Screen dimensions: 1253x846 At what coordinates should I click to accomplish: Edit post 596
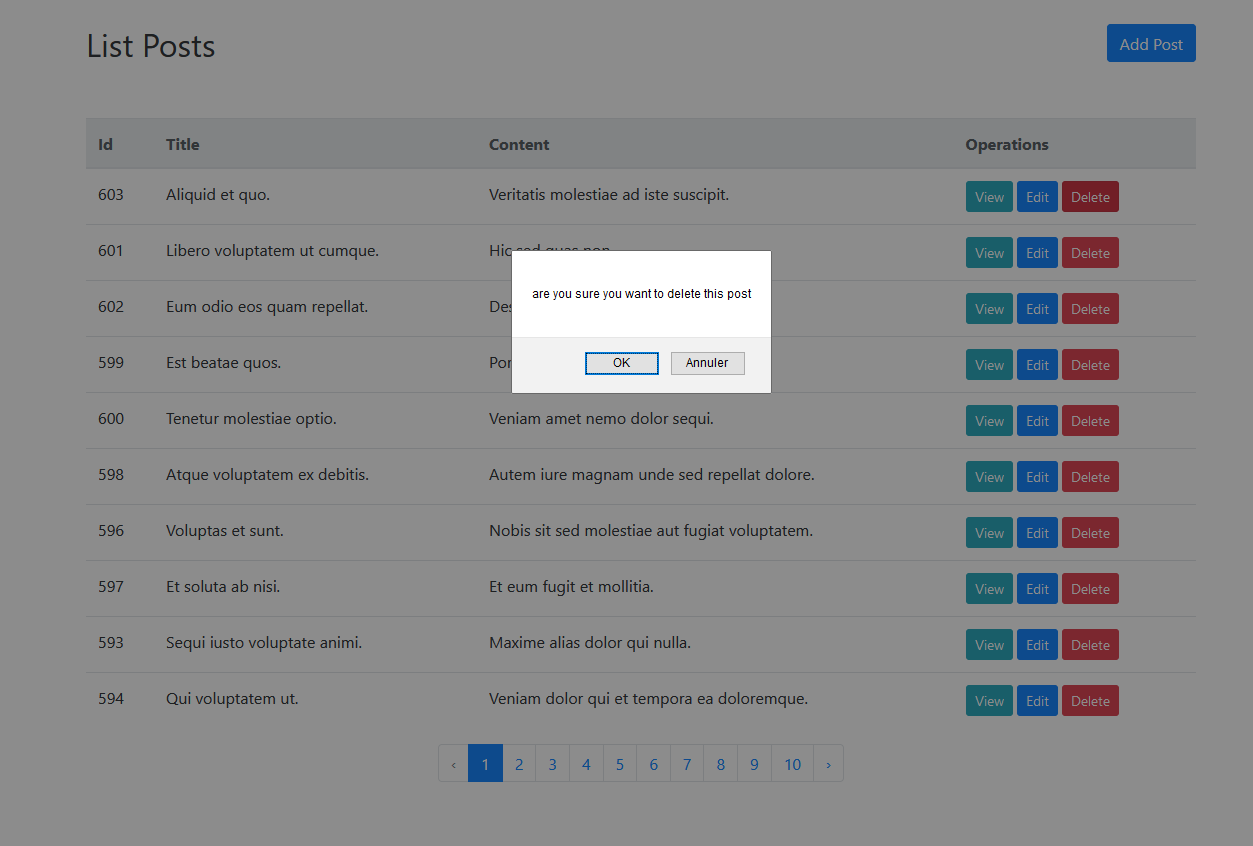[1037, 533]
